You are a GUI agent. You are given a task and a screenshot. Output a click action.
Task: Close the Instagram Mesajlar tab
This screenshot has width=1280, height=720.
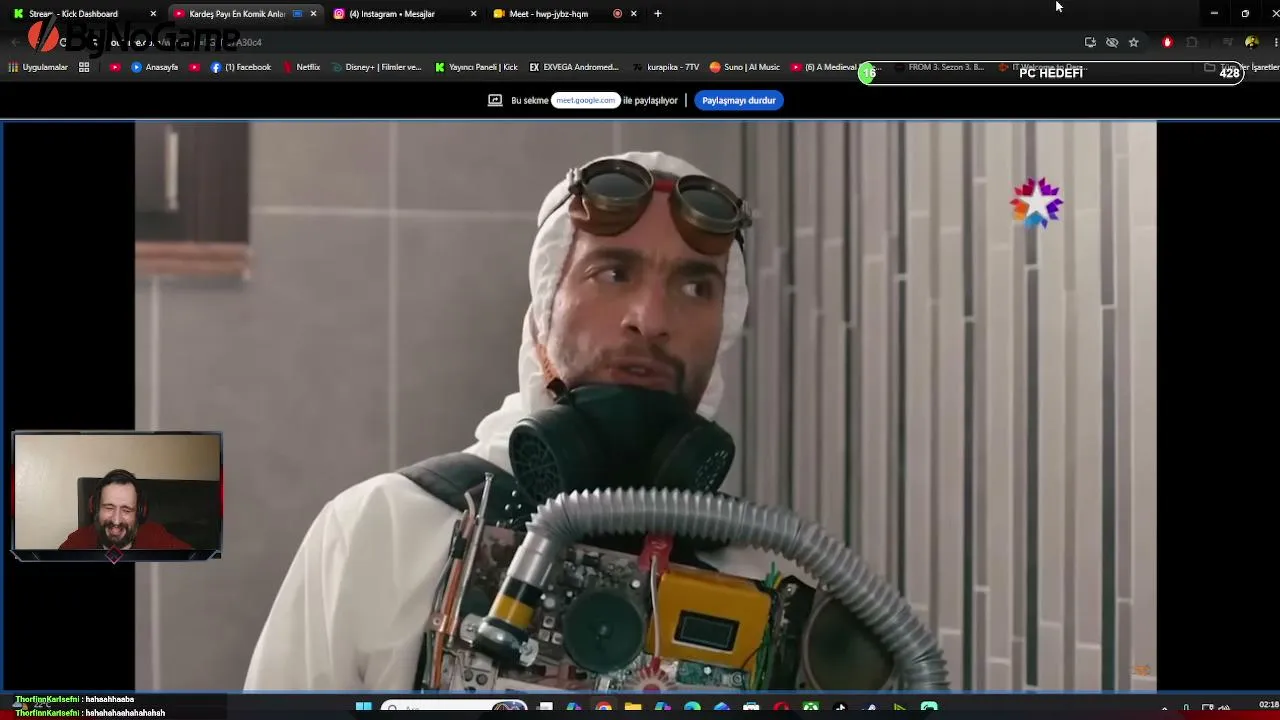point(474,14)
